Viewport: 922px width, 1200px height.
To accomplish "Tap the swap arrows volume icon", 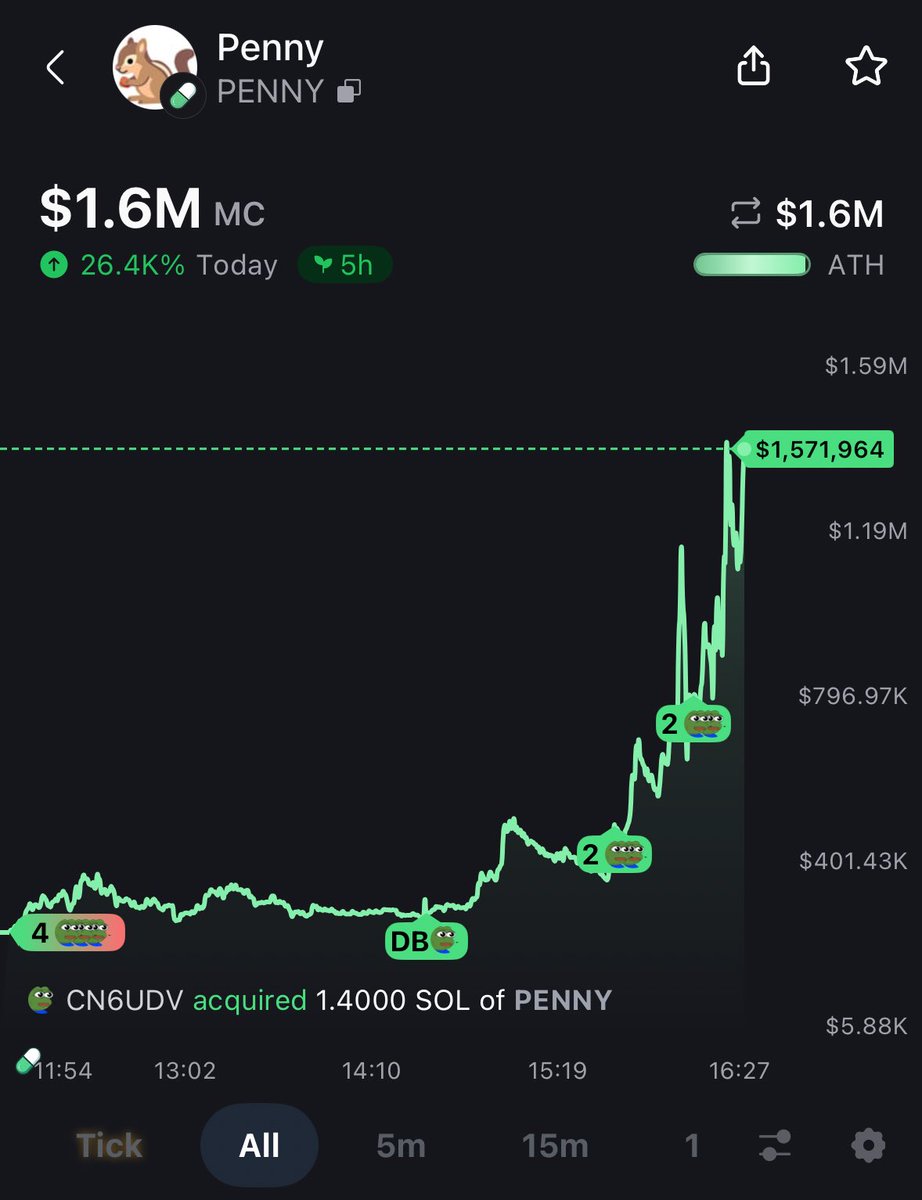I will pyautogui.click(x=746, y=213).
